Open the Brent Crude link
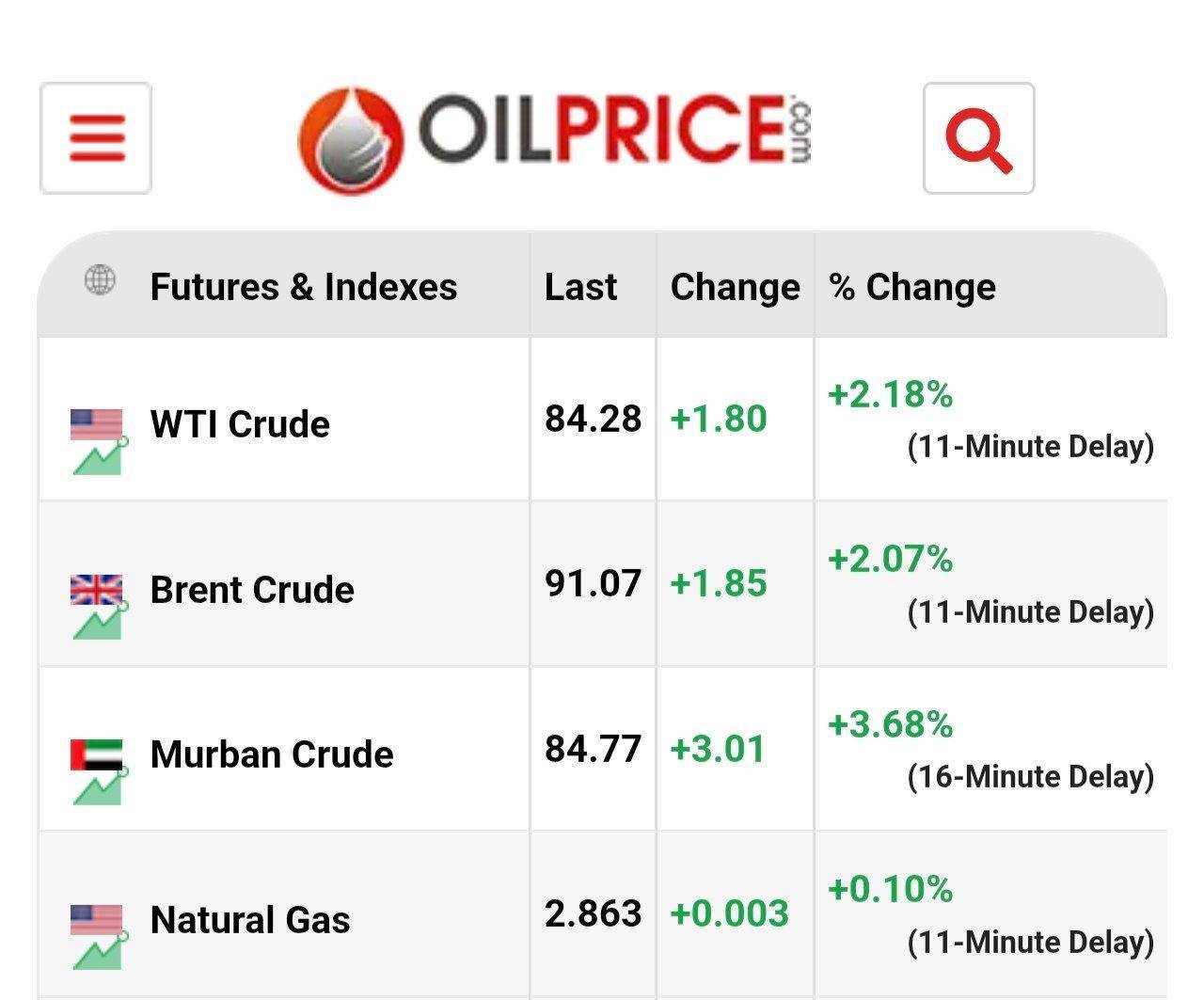The height and width of the screenshot is (1000, 1204). 252,590
